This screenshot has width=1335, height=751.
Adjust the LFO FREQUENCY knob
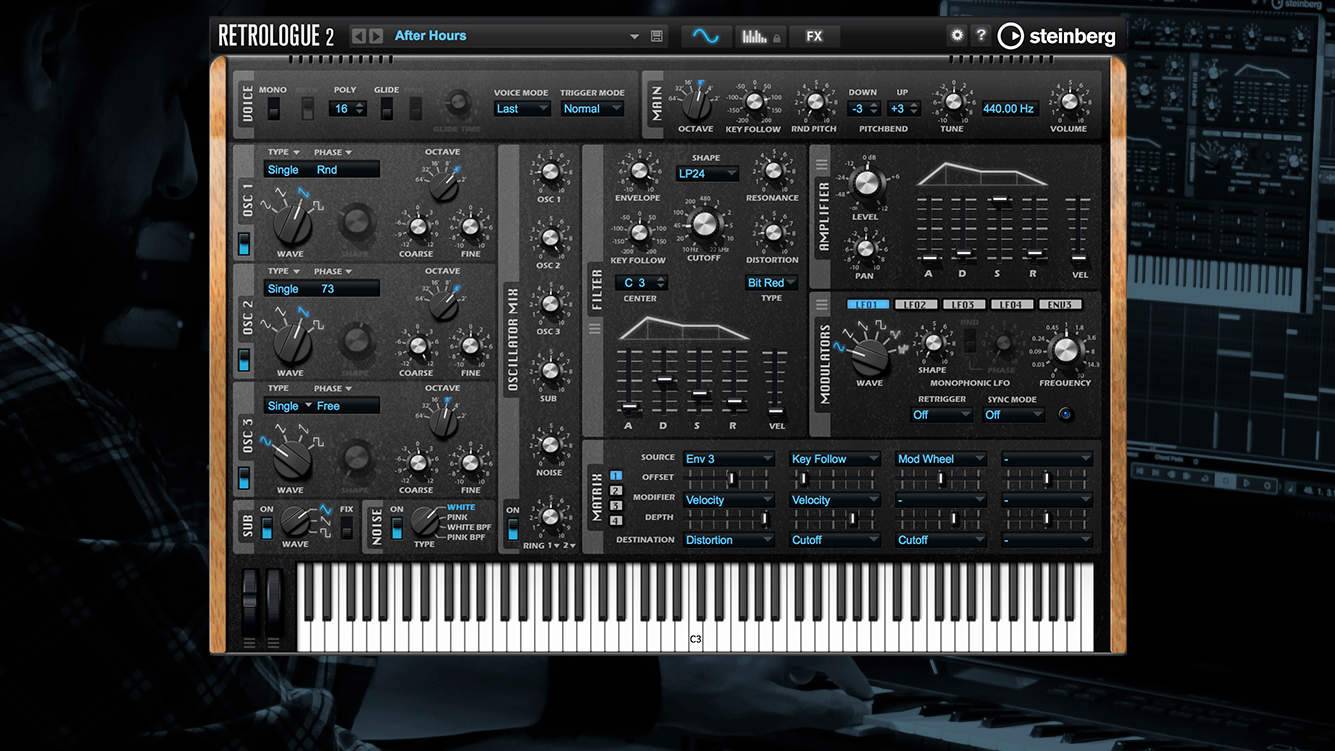(x=1066, y=349)
